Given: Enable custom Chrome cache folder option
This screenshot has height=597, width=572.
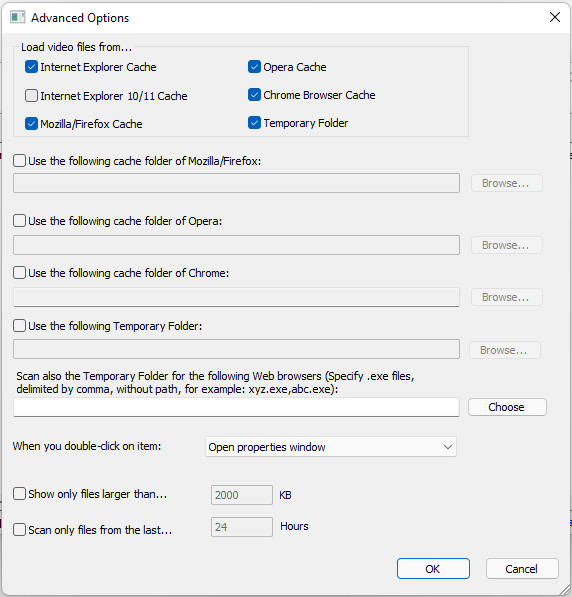Looking at the screenshot, I should point(19,273).
